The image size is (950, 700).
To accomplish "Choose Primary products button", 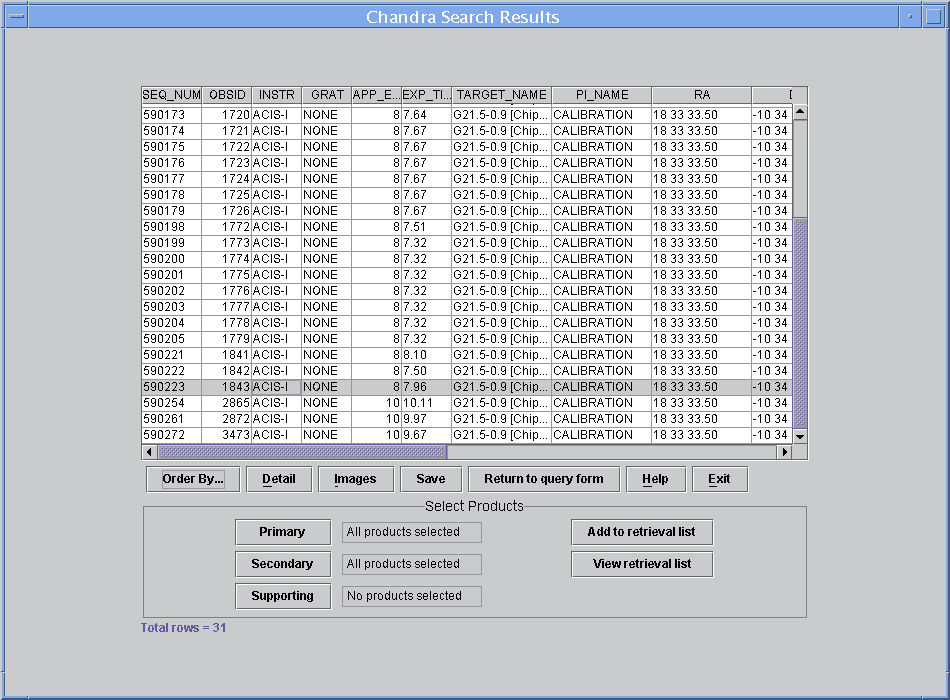I will [x=283, y=532].
